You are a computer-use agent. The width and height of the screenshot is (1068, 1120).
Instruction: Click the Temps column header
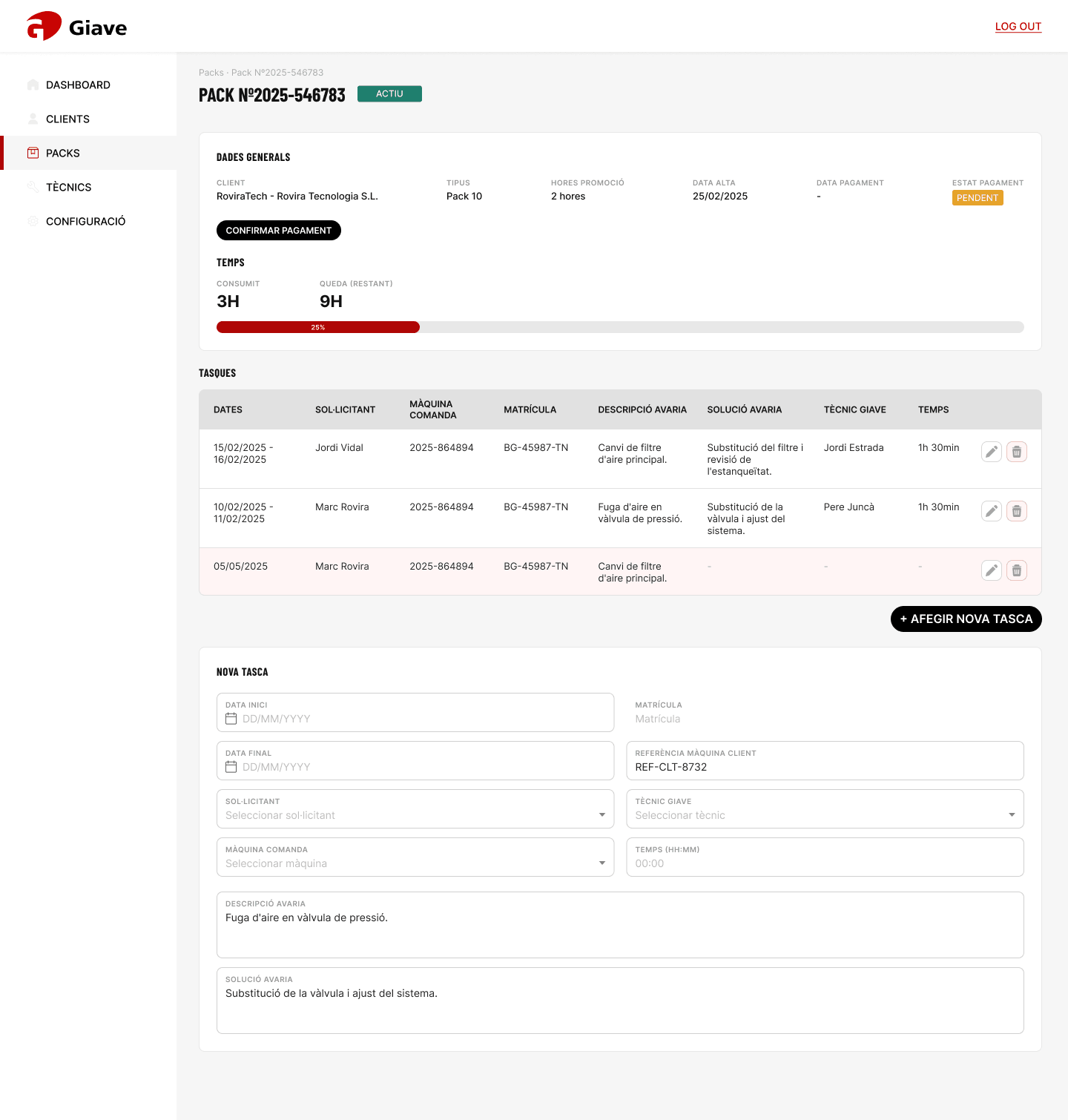934,409
